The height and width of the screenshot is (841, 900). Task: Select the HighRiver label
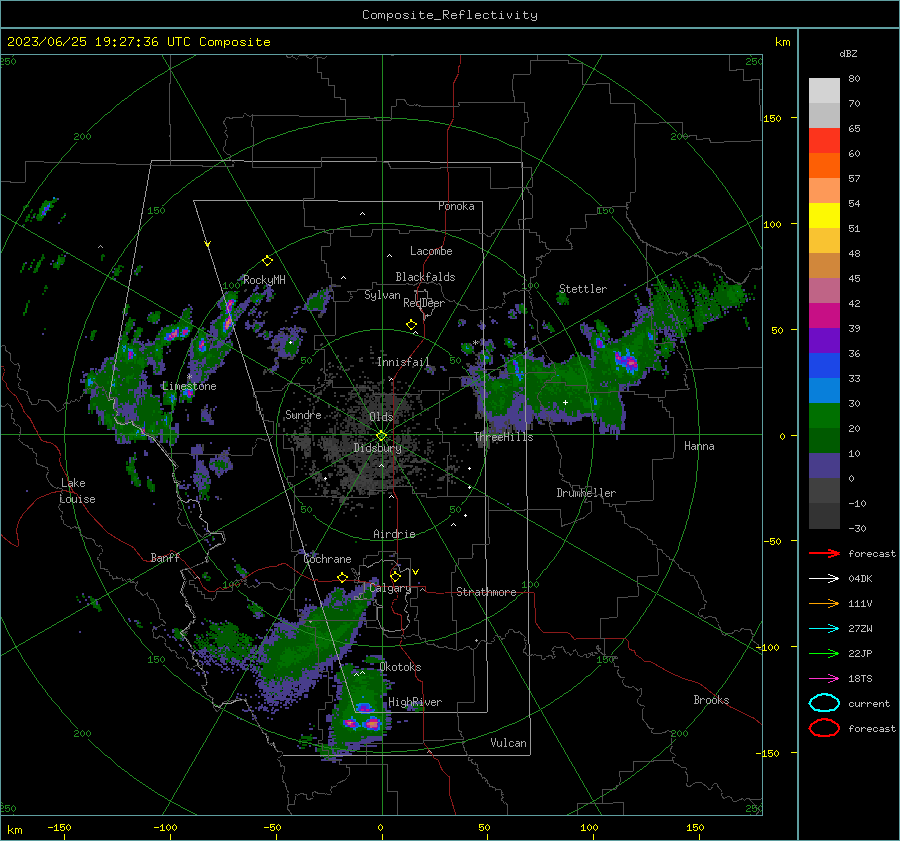tap(415, 702)
